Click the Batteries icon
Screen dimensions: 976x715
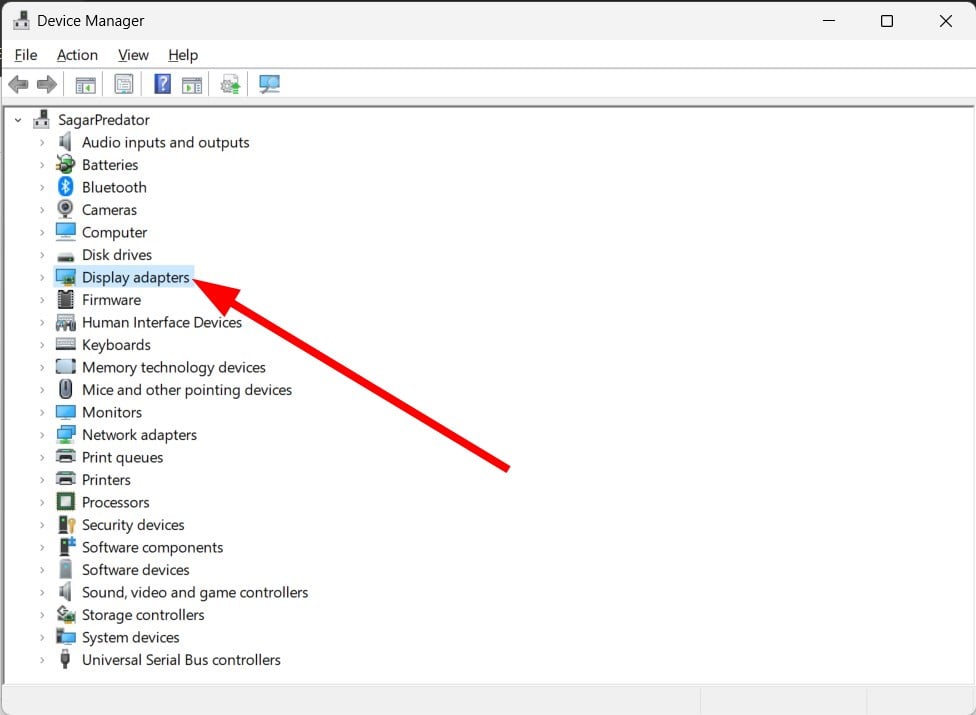click(x=65, y=164)
